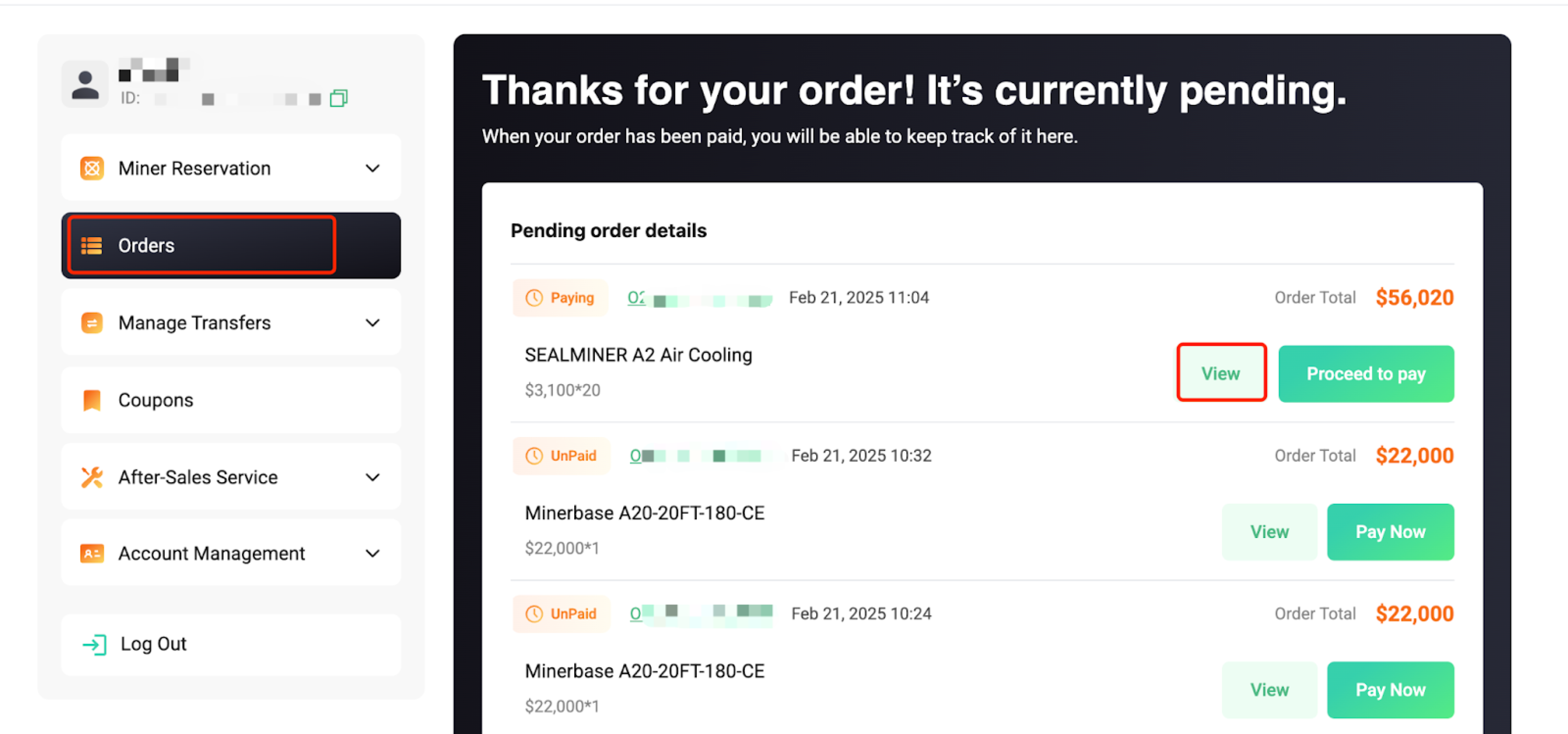This screenshot has width=1568, height=734.
Task: Click the Coupons bookmark icon
Action: 92,400
